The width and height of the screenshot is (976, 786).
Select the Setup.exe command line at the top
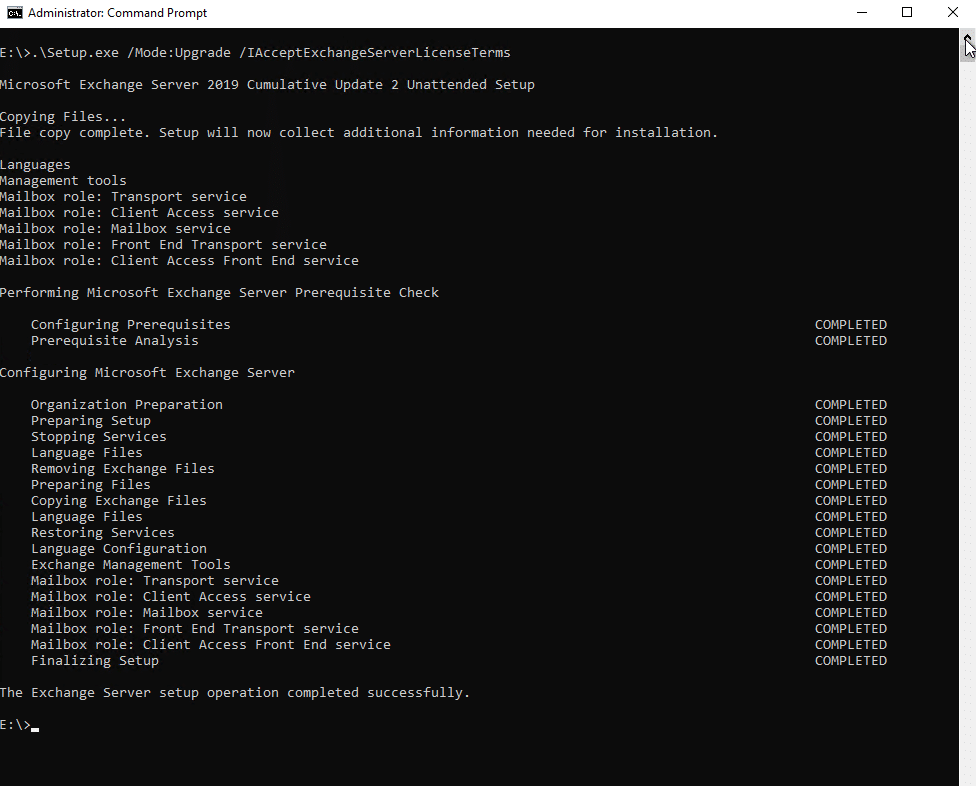point(254,52)
